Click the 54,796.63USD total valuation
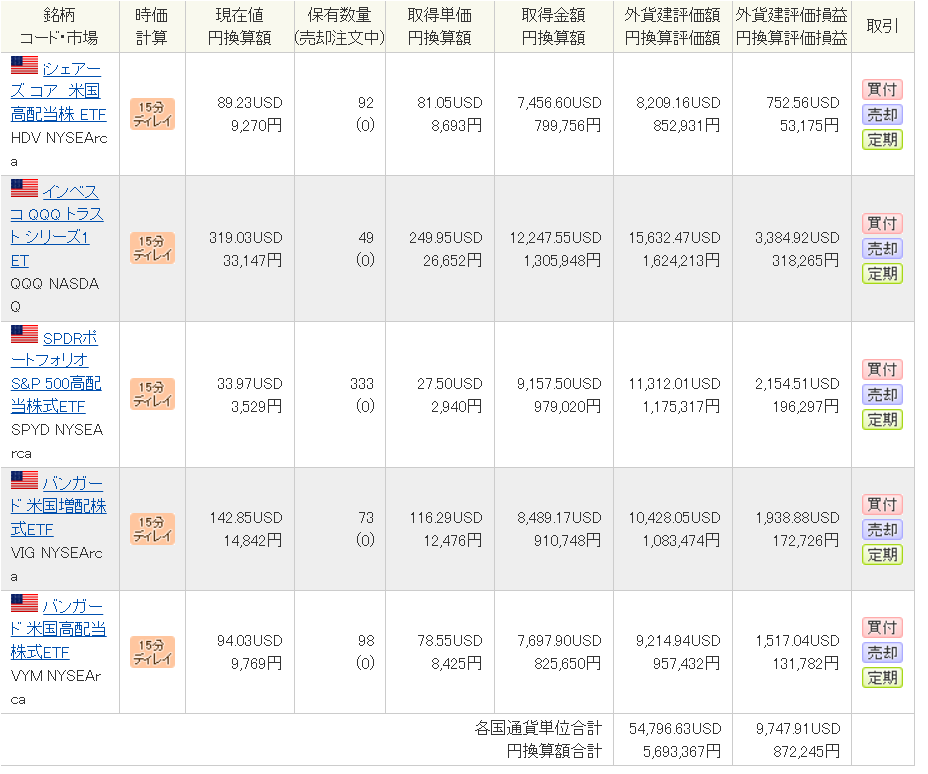The width and height of the screenshot is (928, 774). 675,729
